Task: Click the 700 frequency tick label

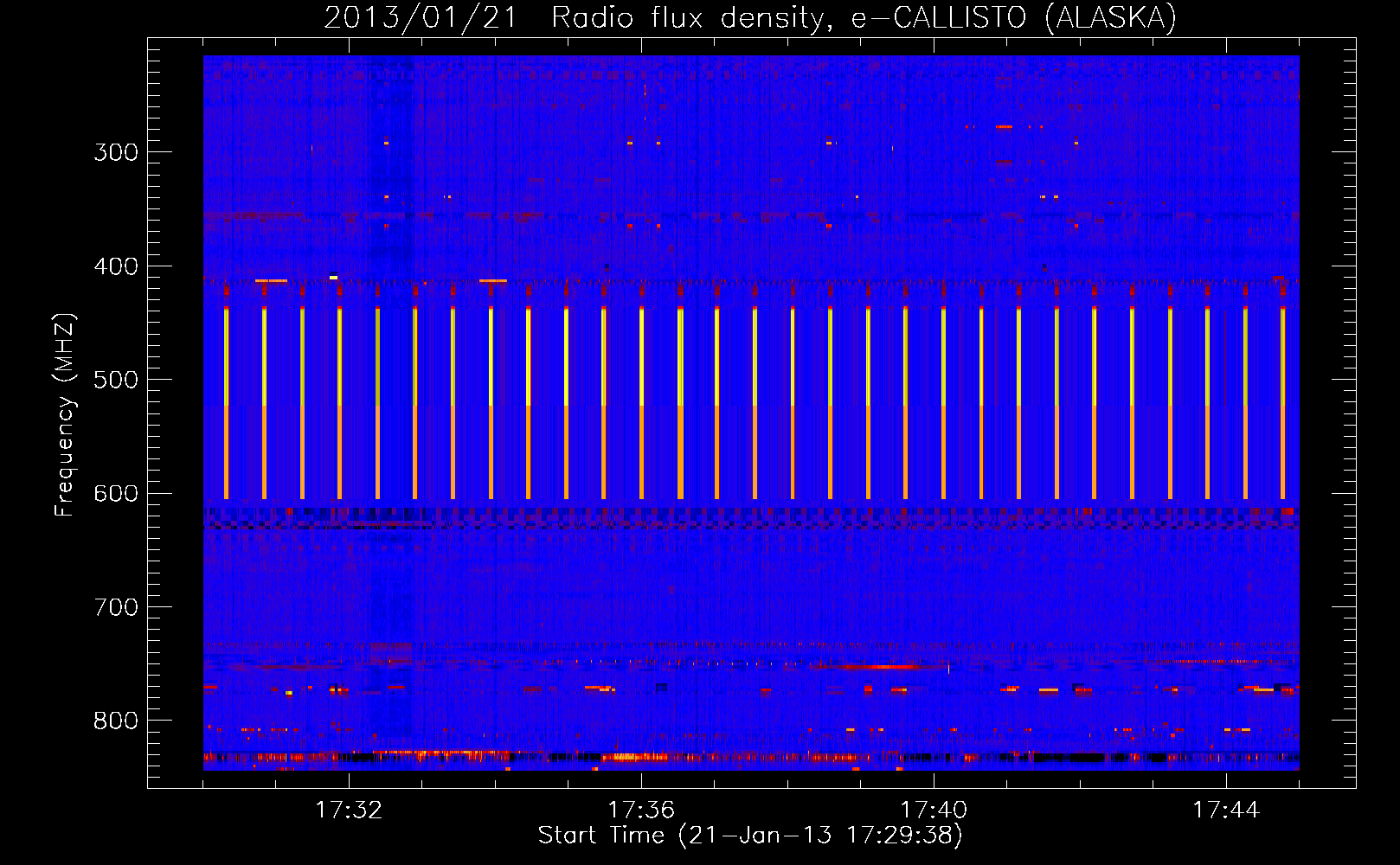Action: click(116, 607)
